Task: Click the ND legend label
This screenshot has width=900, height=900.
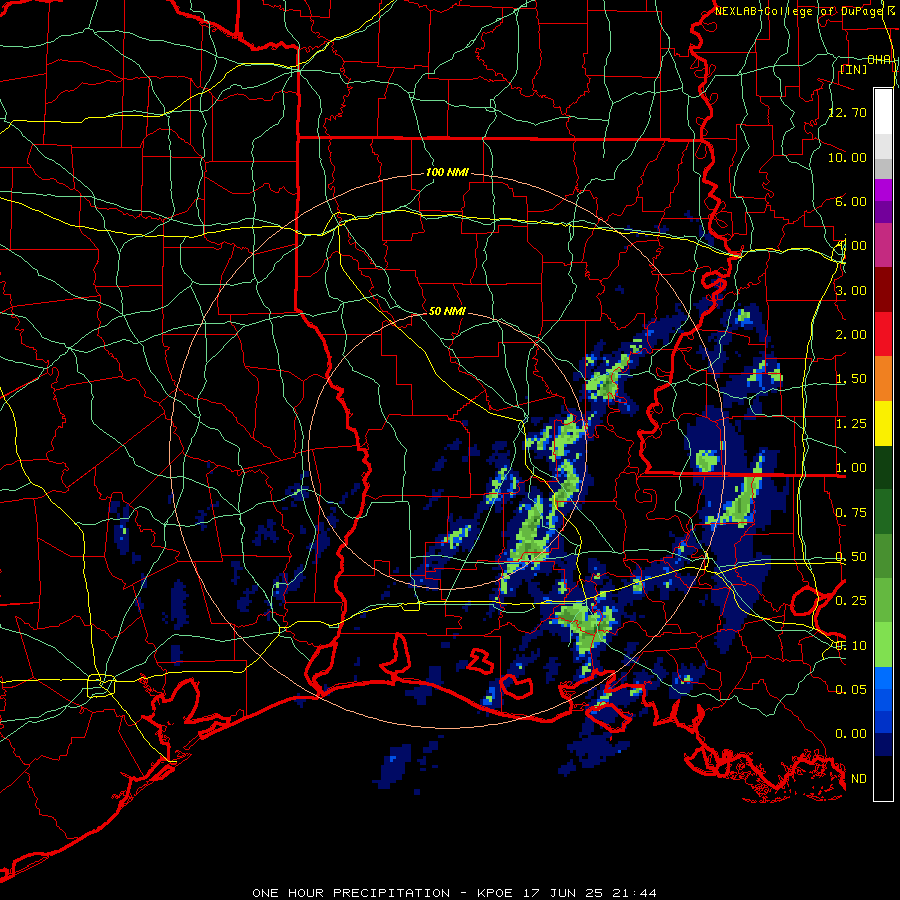Action: tap(859, 779)
